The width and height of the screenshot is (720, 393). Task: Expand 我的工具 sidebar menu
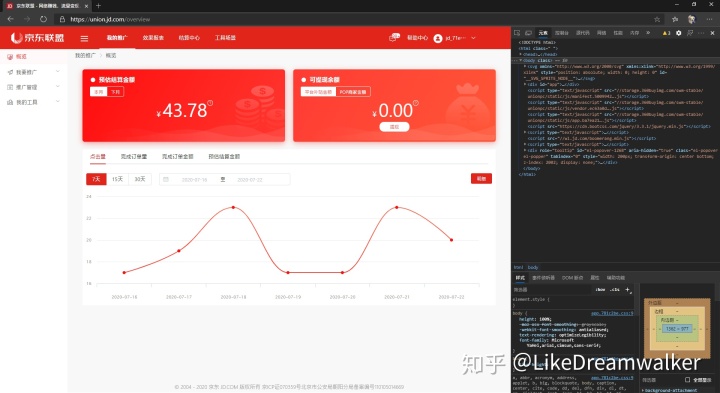(x=33, y=102)
